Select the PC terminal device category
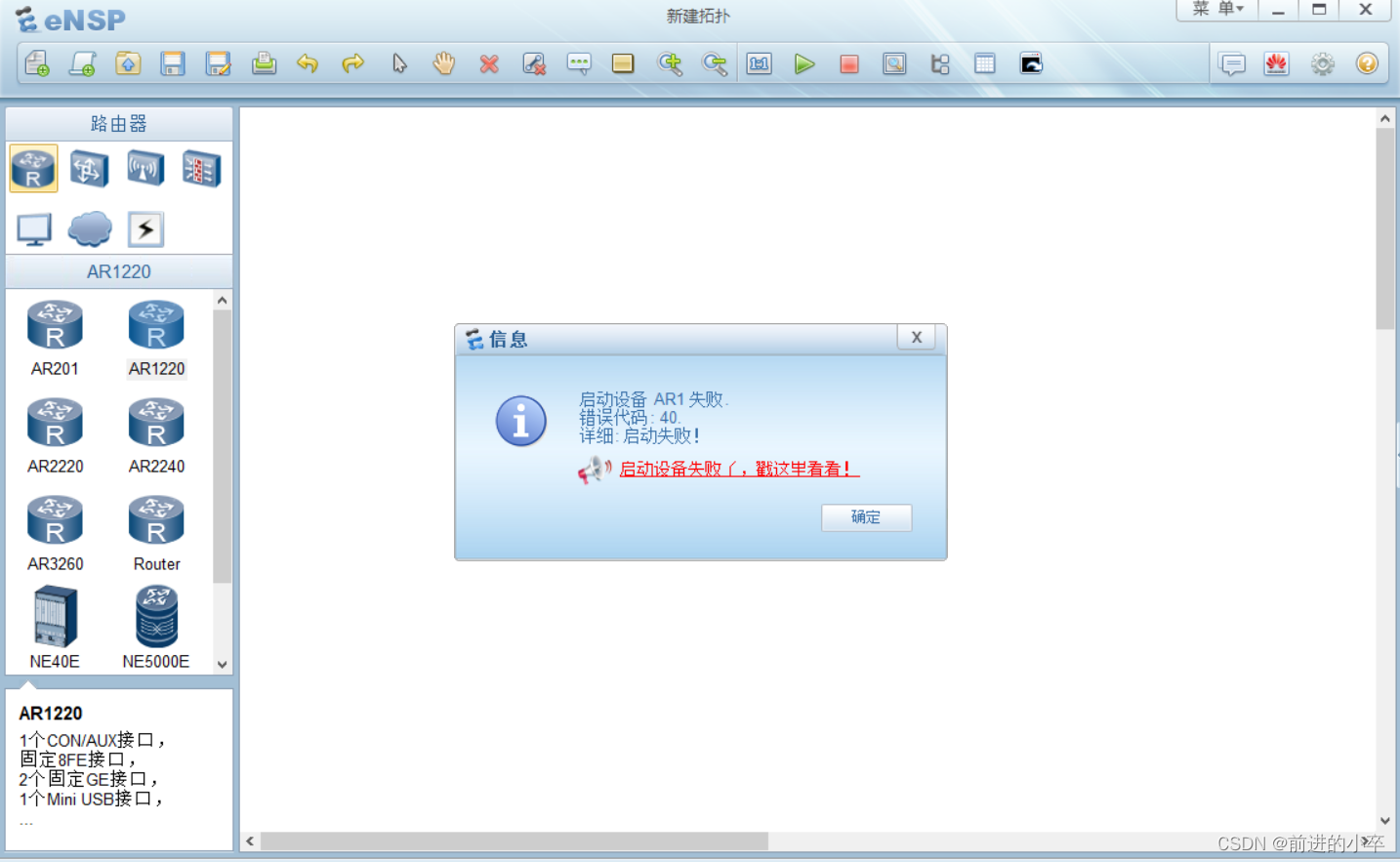This screenshot has width=1400, height=862. pyautogui.click(x=34, y=229)
